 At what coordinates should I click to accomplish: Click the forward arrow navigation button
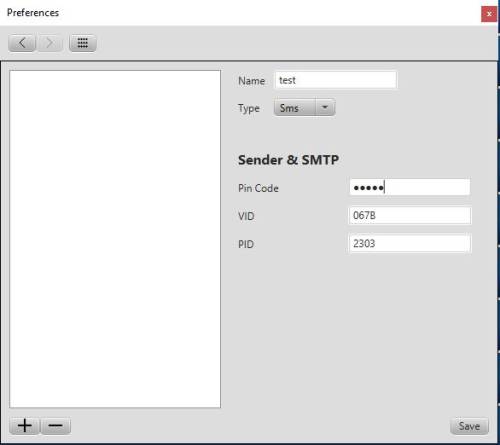(x=50, y=43)
